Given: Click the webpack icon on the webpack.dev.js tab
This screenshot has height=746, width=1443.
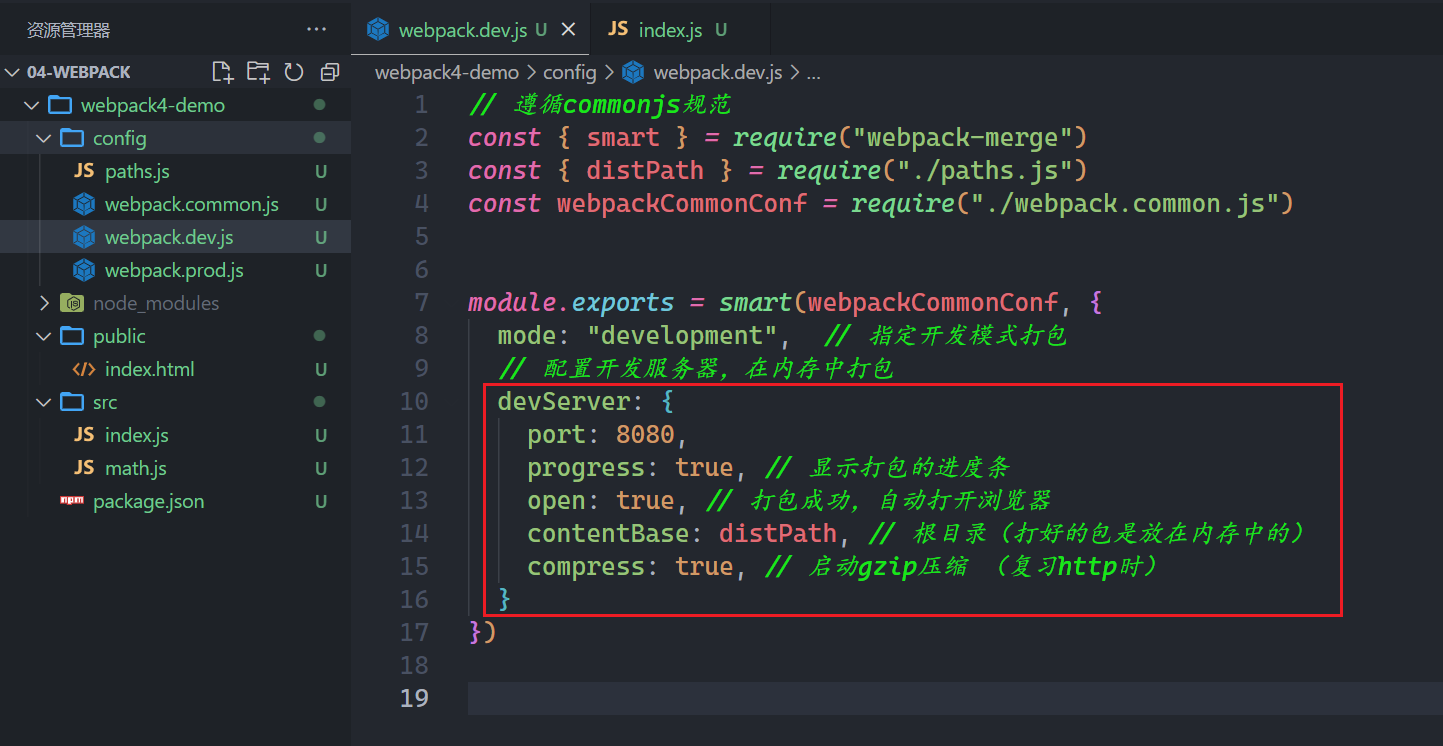Looking at the screenshot, I should point(378,30).
